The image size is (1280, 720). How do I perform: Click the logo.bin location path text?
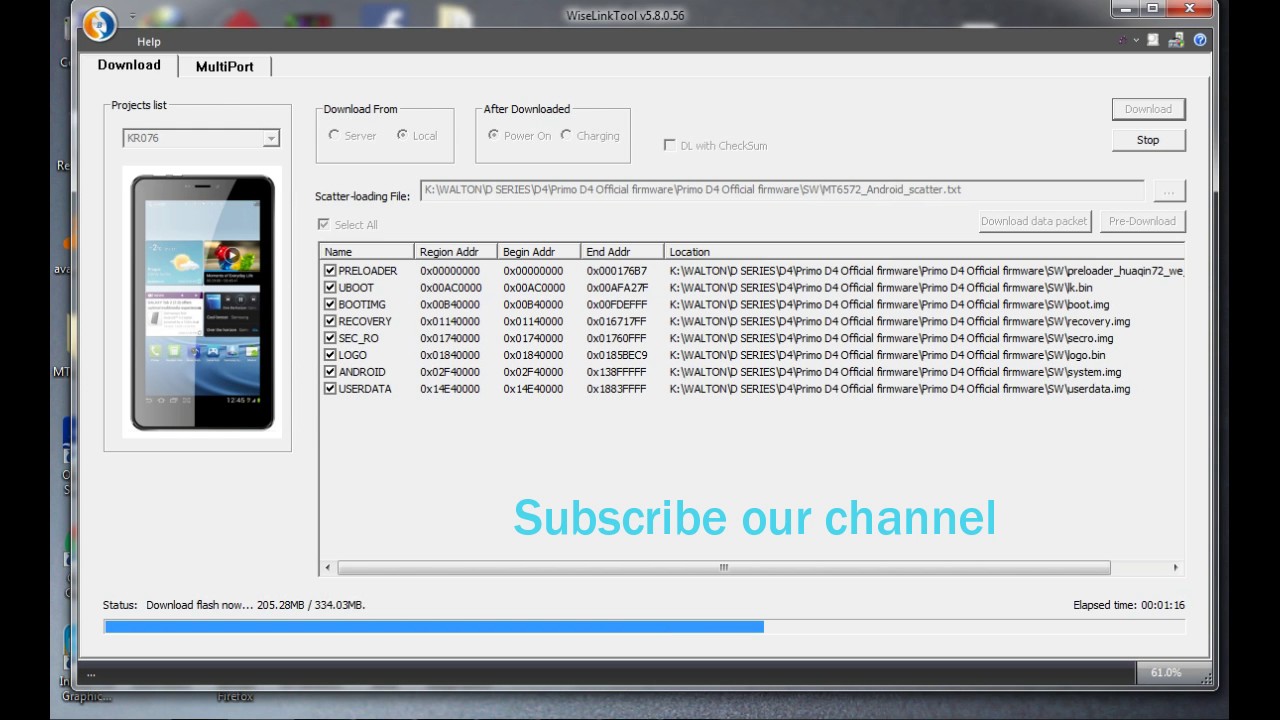[x=887, y=355]
